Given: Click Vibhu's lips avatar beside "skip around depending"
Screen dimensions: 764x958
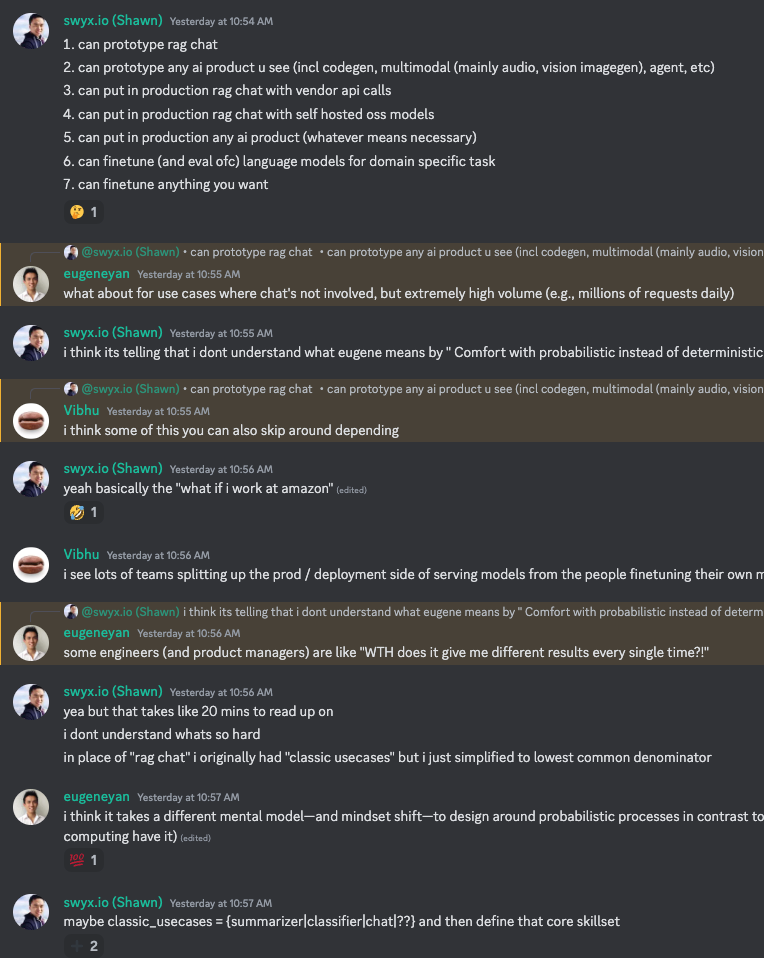Looking at the screenshot, I should point(31,420).
